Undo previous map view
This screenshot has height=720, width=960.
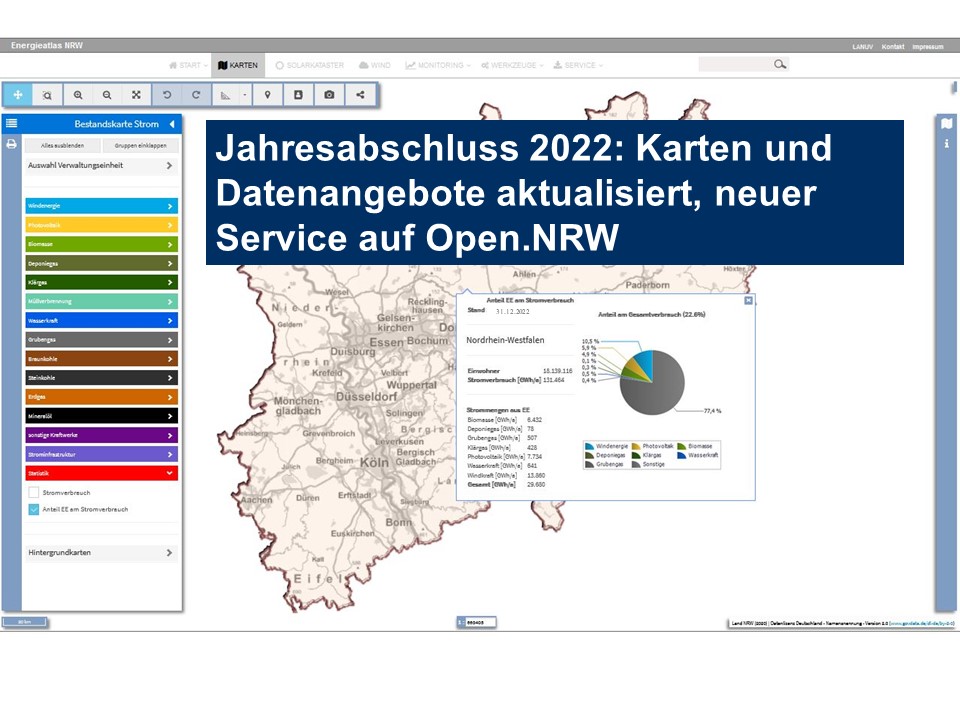[167, 95]
